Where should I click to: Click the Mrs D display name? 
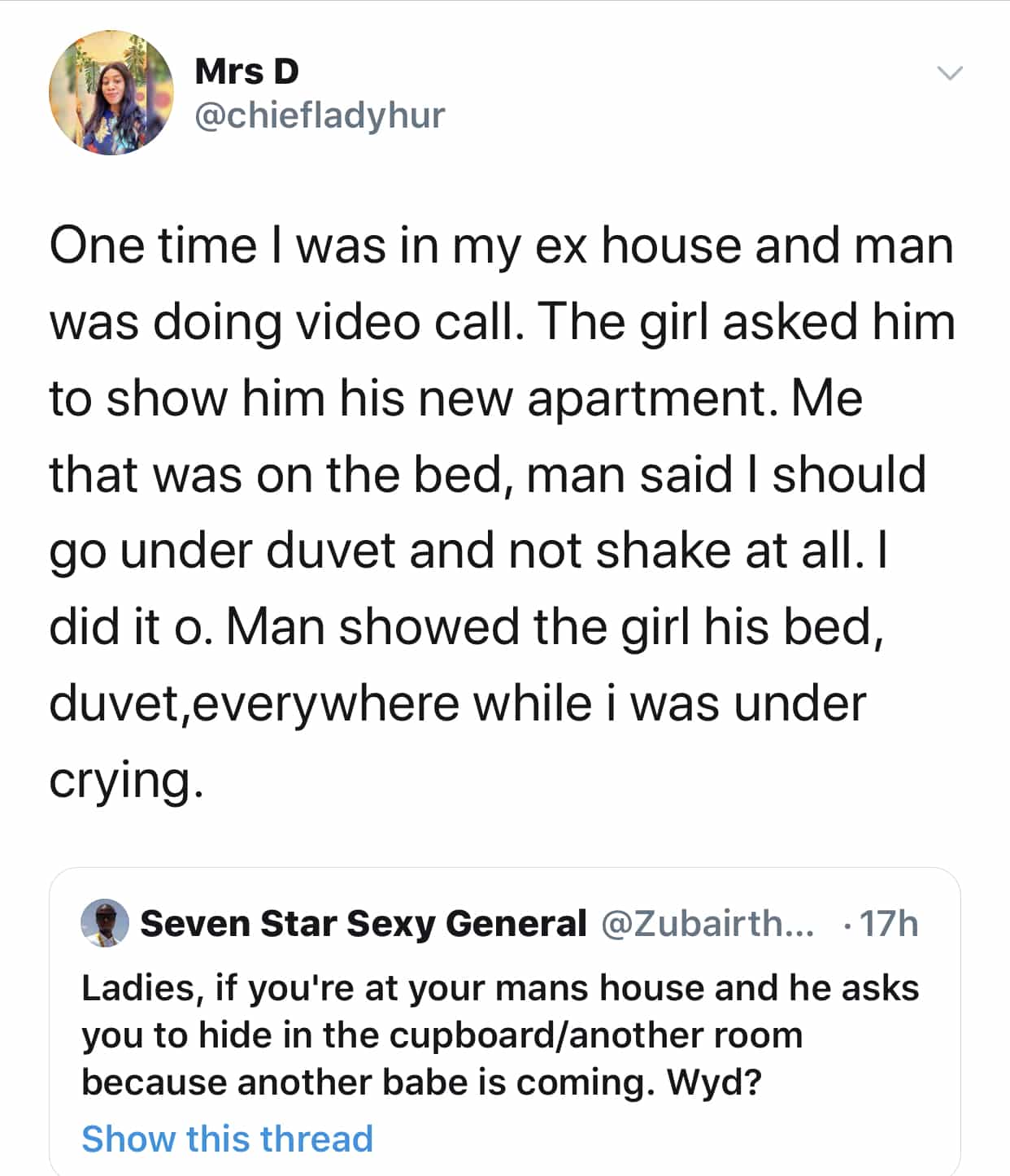(x=247, y=72)
